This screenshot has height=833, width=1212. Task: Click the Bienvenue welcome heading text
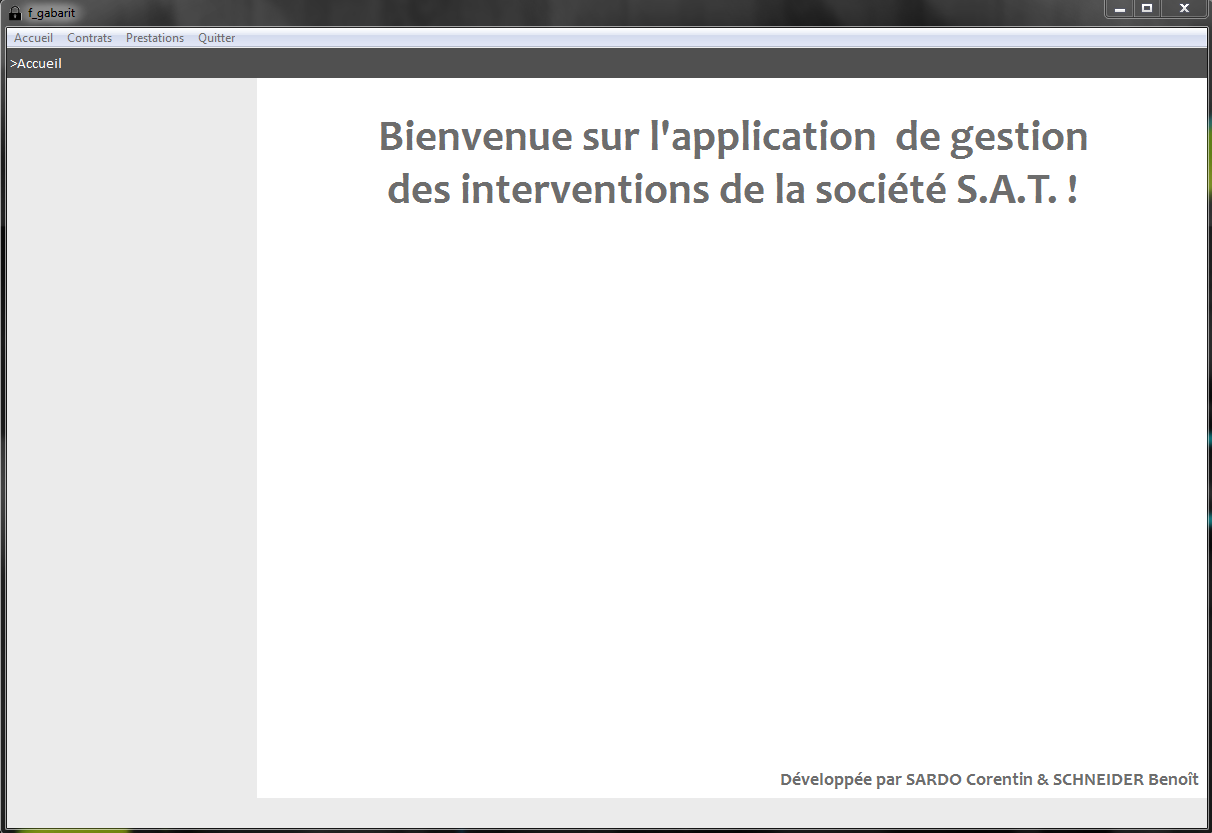pos(733,162)
